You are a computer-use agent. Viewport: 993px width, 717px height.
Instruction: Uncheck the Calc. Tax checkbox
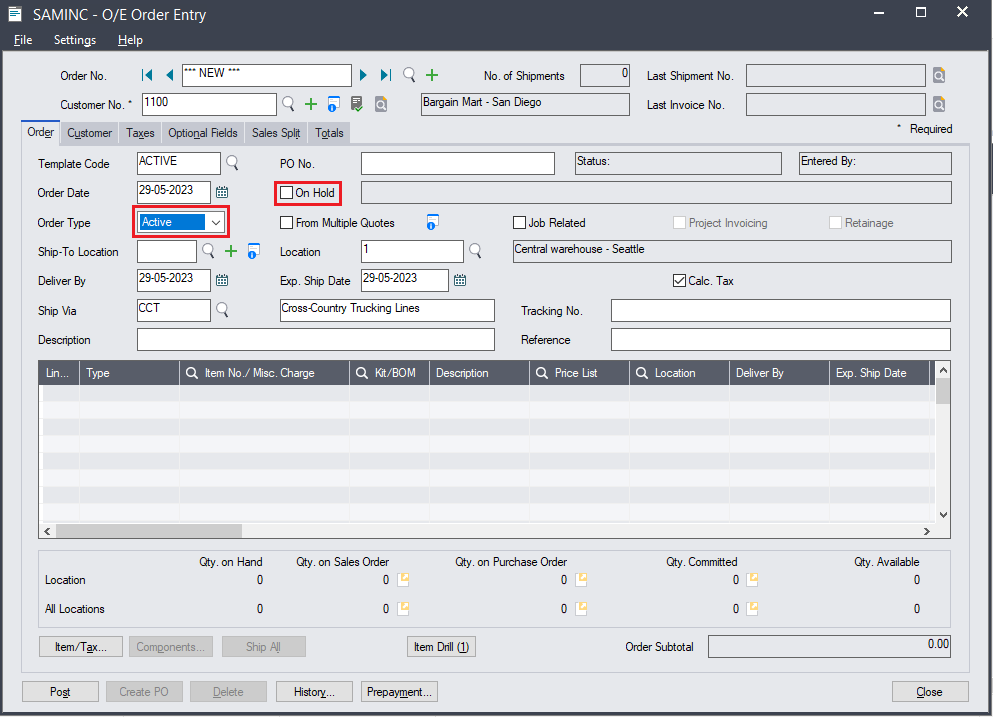[x=680, y=281]
